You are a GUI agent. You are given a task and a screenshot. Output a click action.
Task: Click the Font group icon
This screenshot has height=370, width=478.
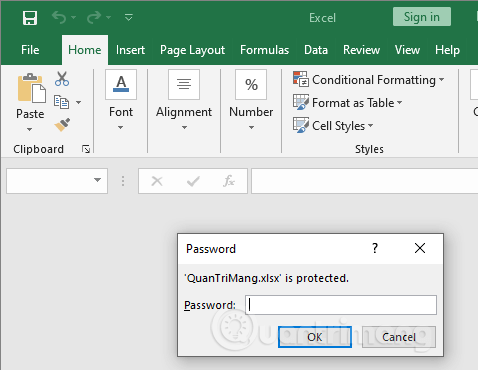tap(121, 85)
